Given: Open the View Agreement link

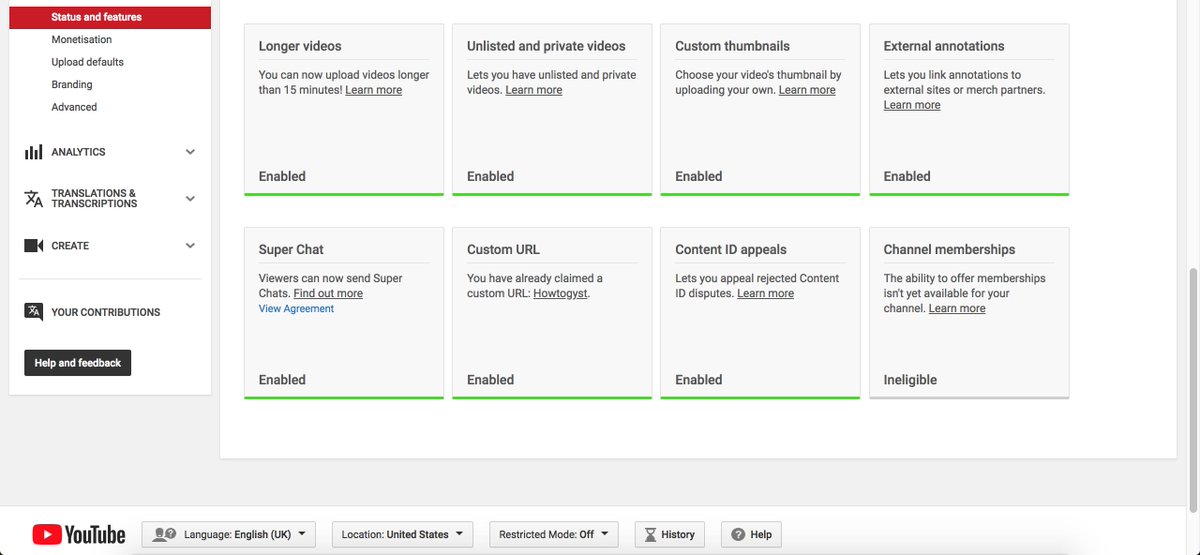Looking at the screenshot, I should pos(296,309).
